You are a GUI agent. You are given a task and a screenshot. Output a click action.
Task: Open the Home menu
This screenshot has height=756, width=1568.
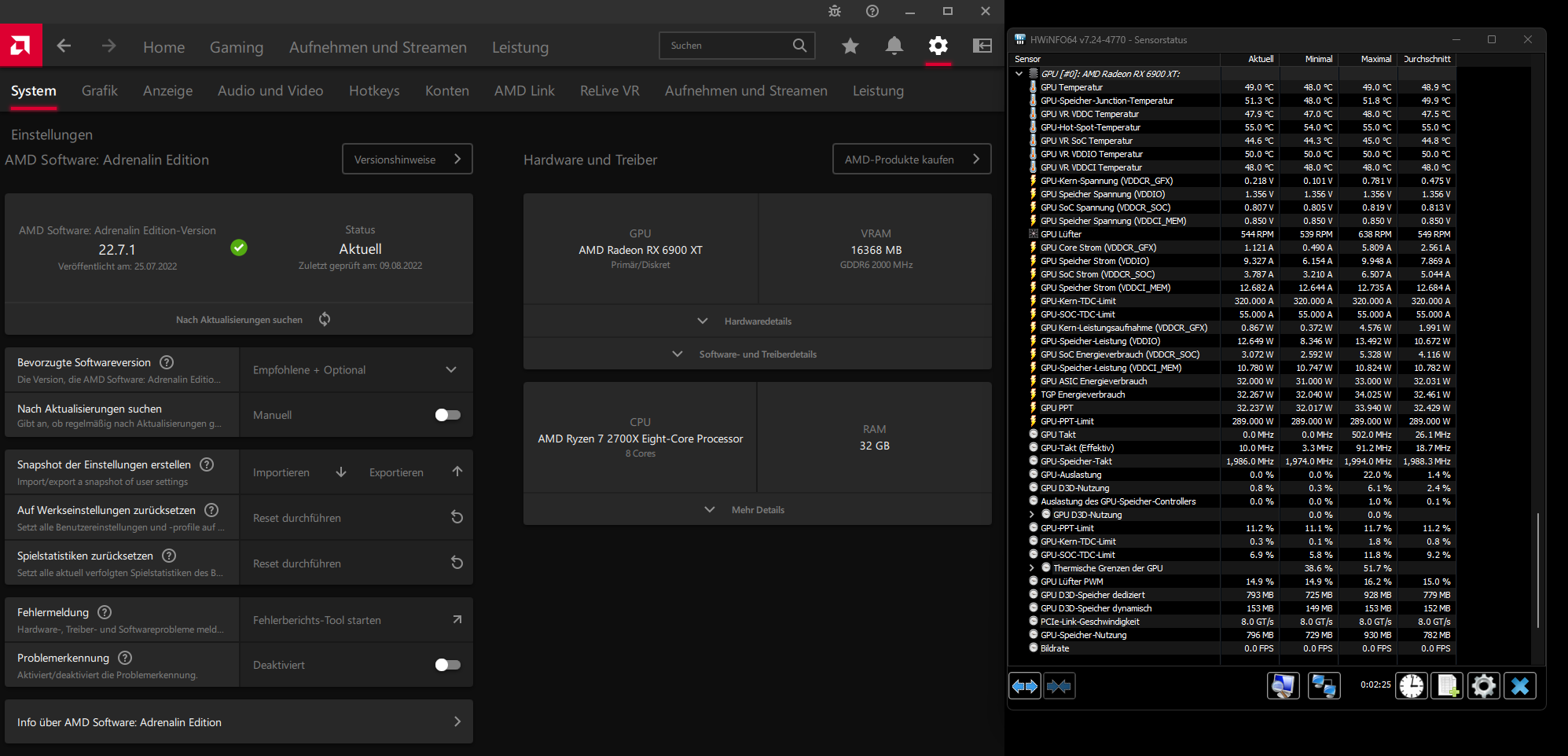(164, 47)
